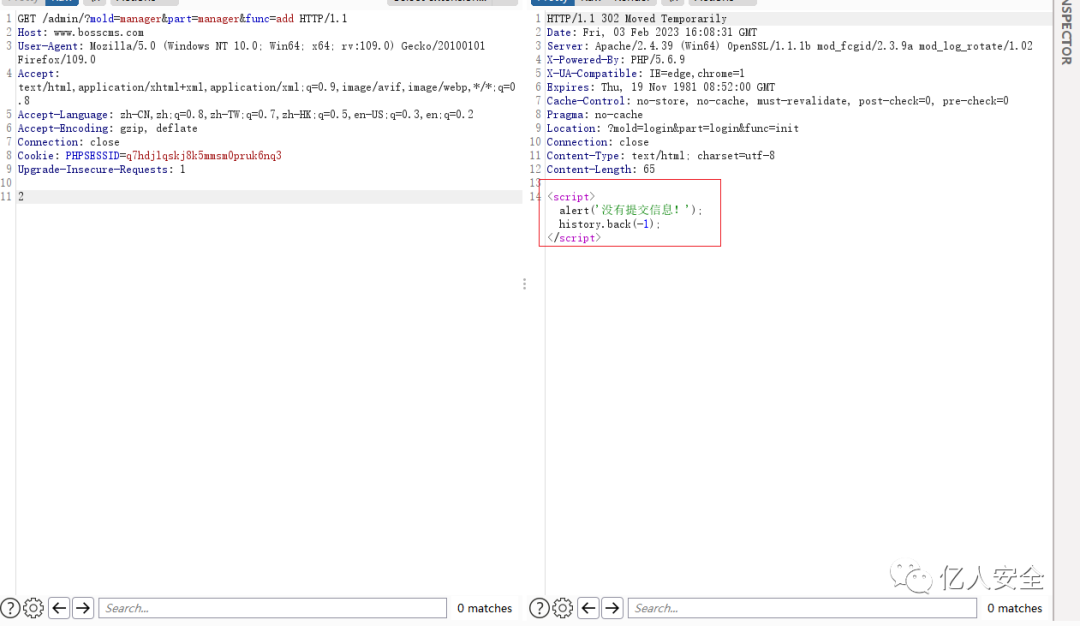This screenshot has width=1080, height=626.
Task: Click the response pane '0 matches' label
Action: [x=1015, y=609]
